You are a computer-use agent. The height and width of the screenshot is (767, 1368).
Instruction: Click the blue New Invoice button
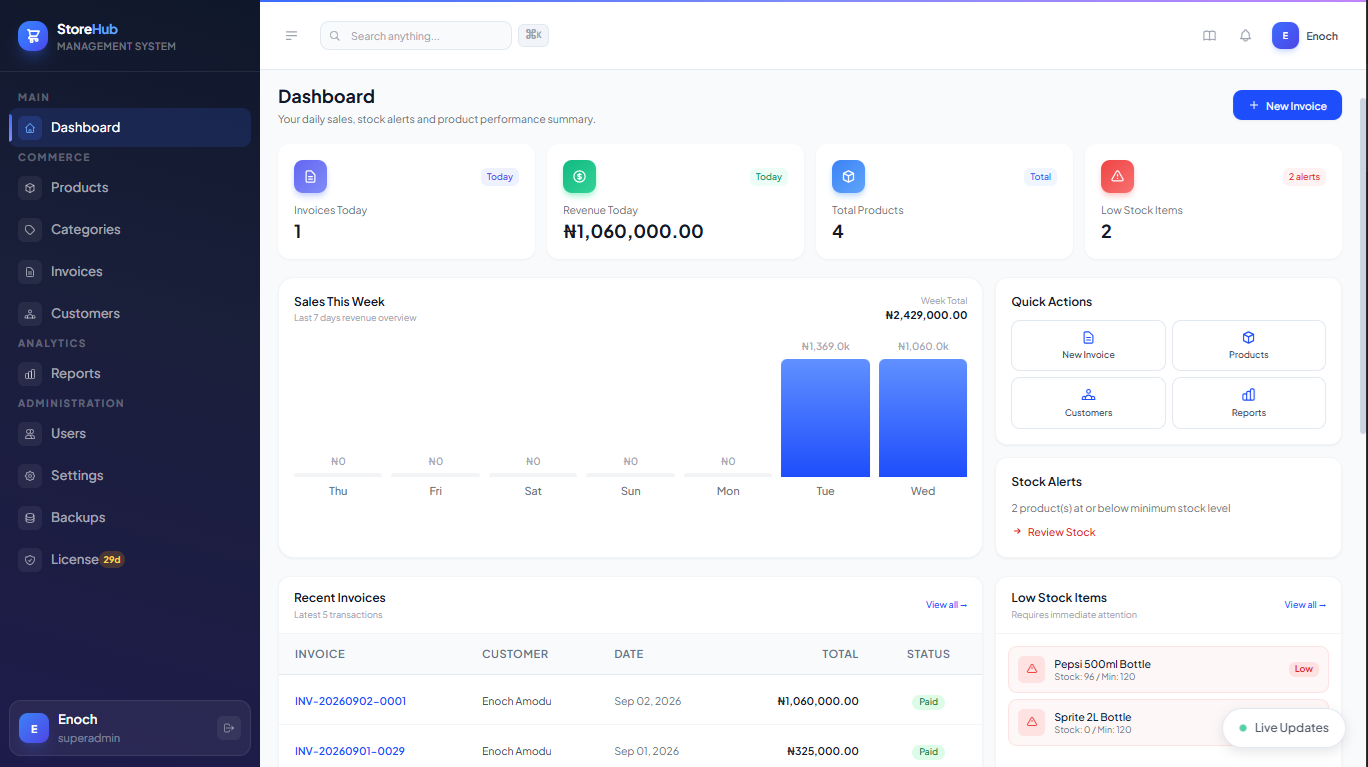(1287, 105)
